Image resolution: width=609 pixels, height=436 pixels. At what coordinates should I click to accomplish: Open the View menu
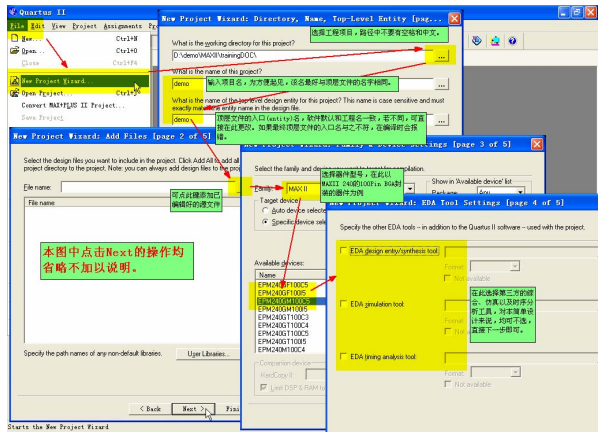58,26
